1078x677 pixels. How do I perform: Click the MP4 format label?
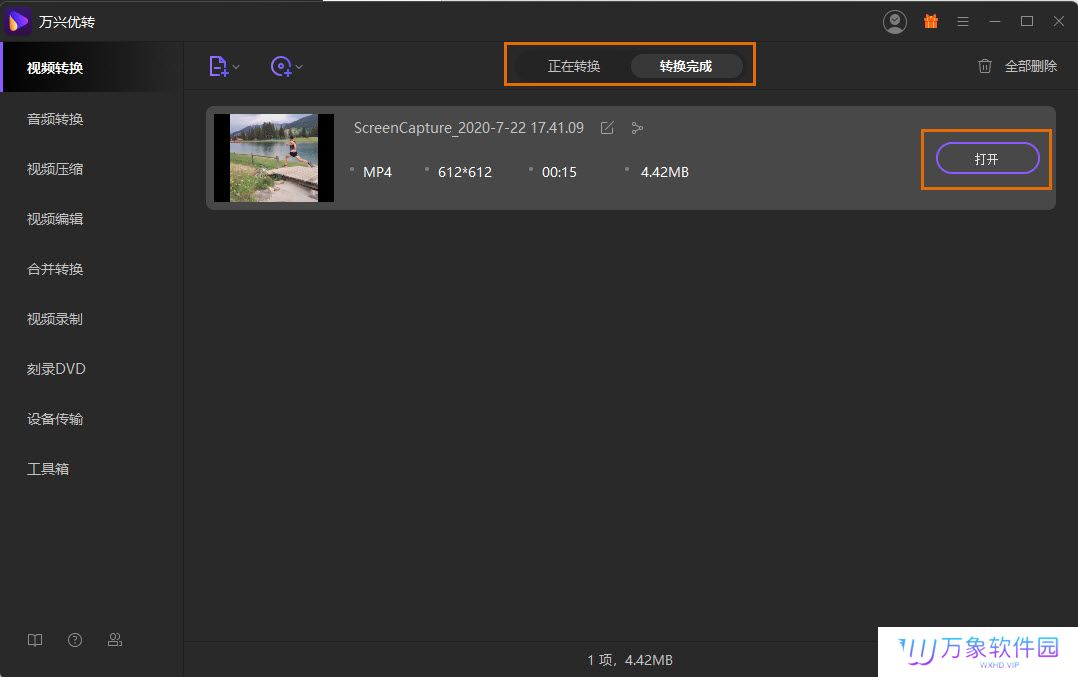tap(377, 172)
